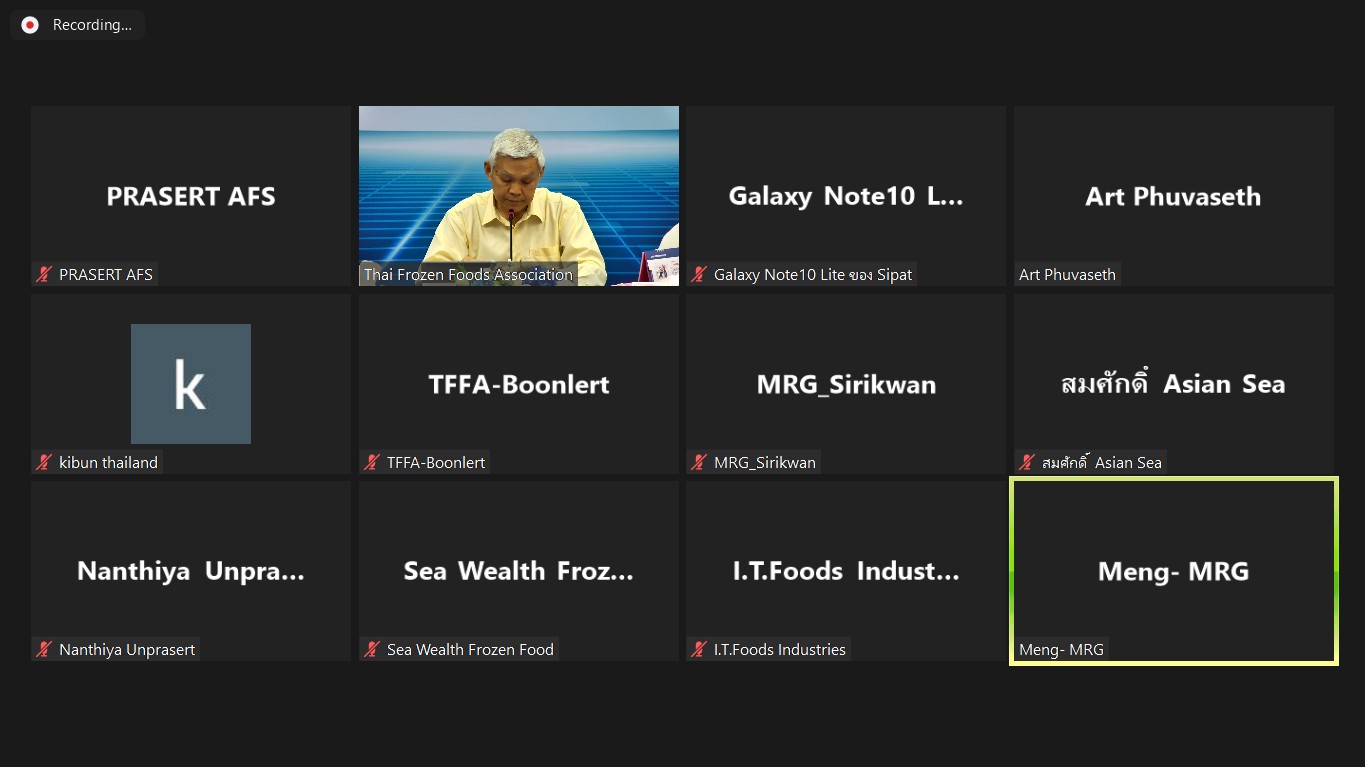Click I.T.Foods Industries' muted microphone icon

click(699, 650)
